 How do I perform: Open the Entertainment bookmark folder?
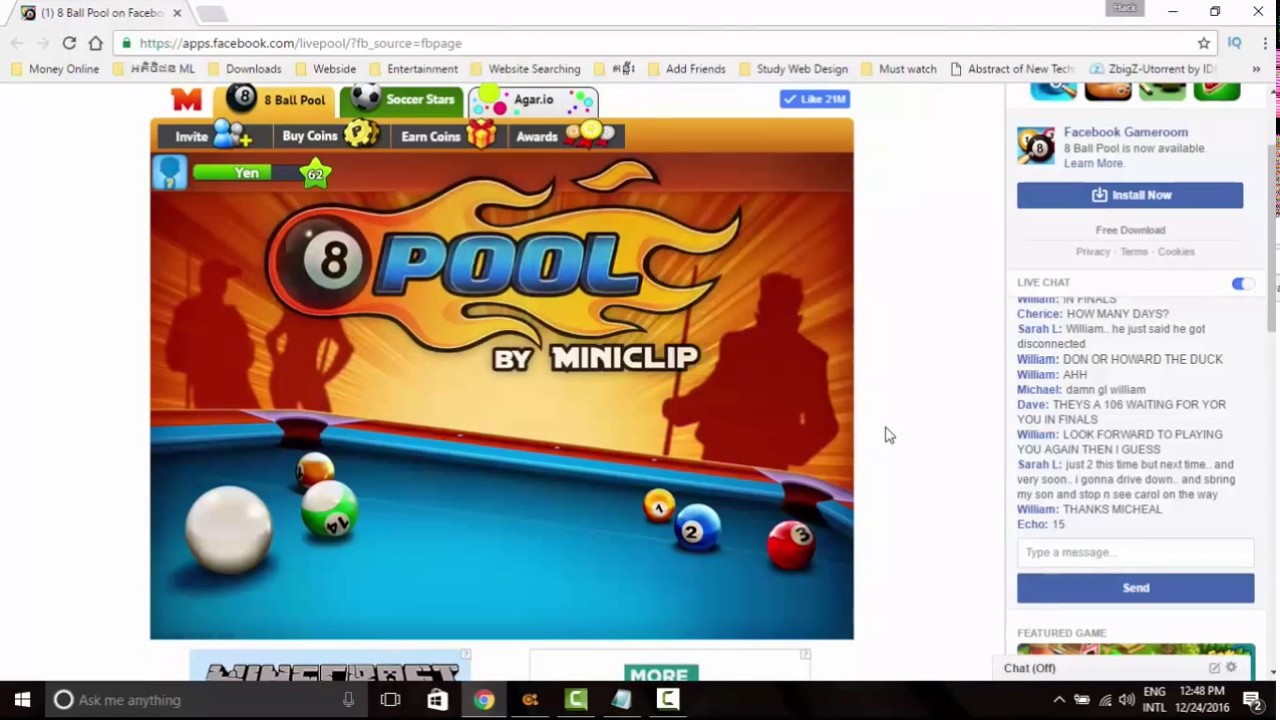[x=413, y=69]
